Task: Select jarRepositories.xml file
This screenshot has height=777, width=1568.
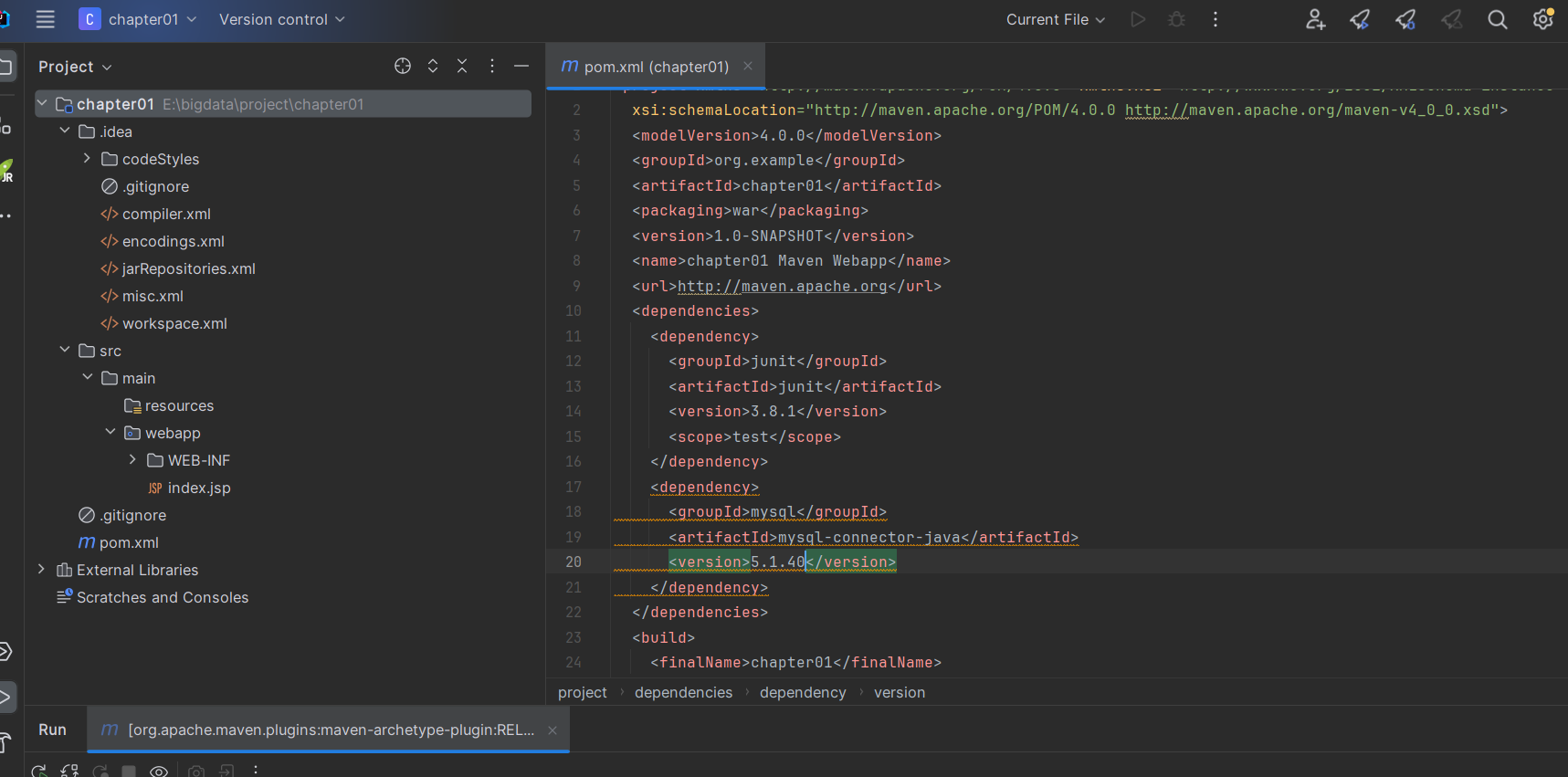Action: (178, 268)
